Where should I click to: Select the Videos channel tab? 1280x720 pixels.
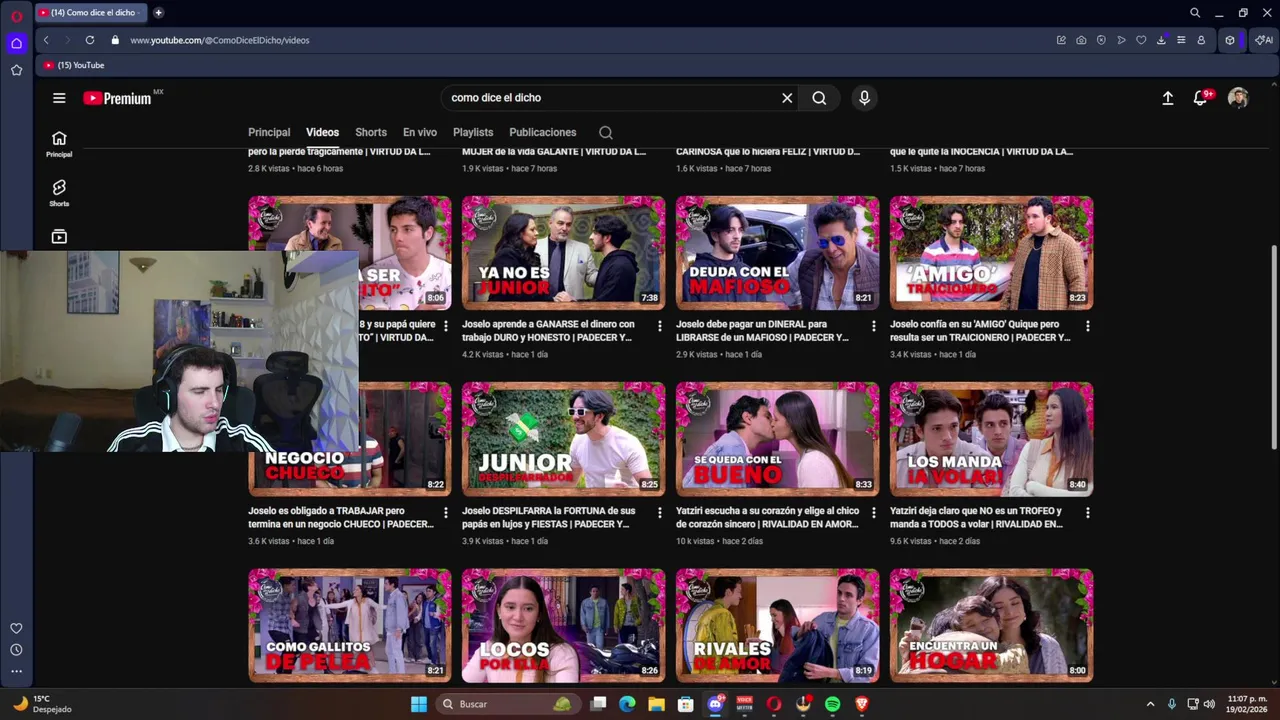pyautogui.click(x=322, y=132)
